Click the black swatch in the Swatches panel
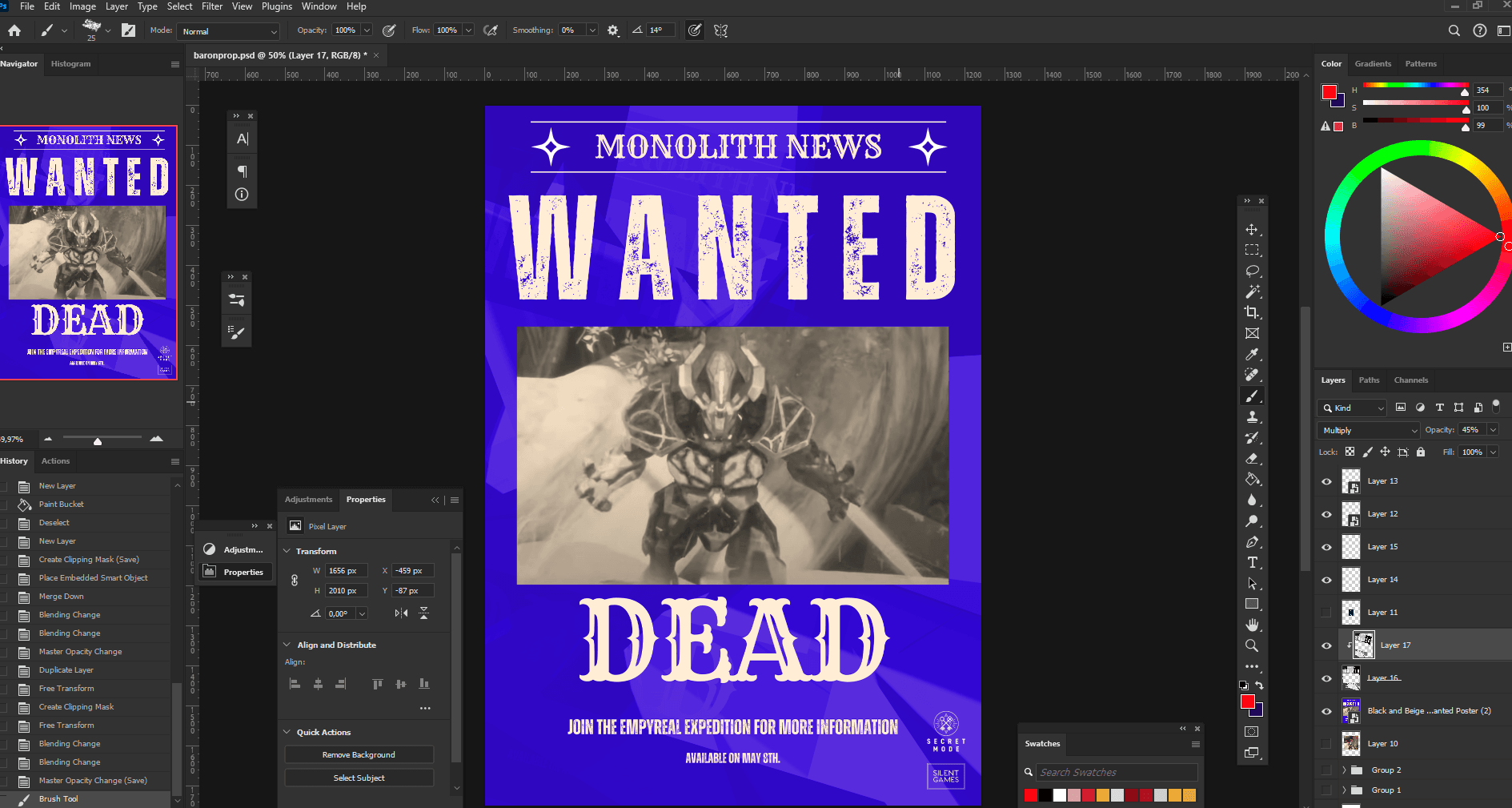Image resolution: width=1512 pixels, height=808 pixels. tap(1045, 795)
